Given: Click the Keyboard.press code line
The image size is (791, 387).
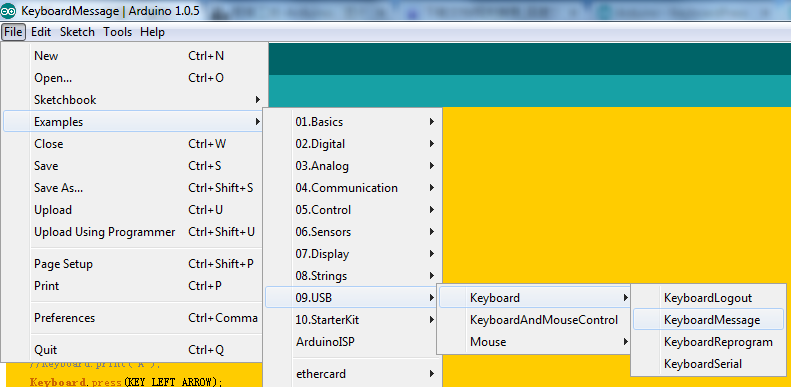Looking at the screenshot, I should point(126,382).
